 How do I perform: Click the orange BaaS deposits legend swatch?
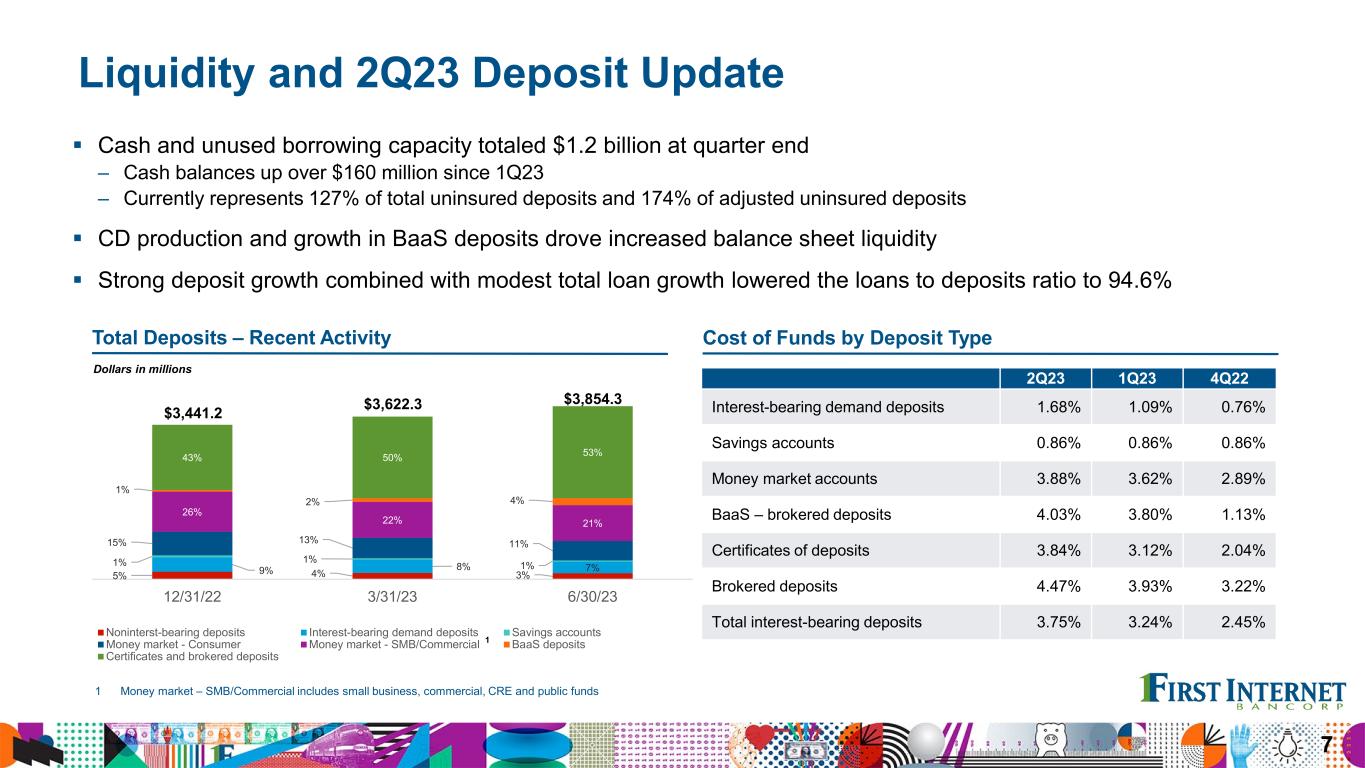502,645
